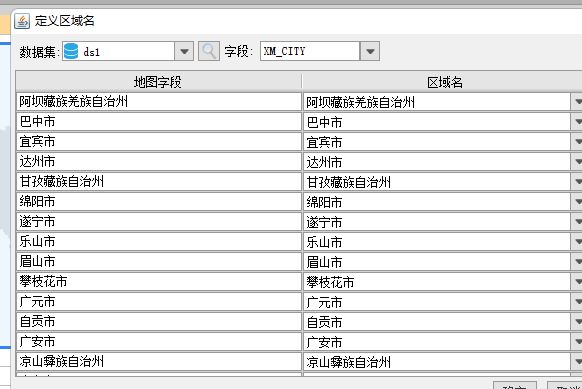Image resolution: width=582 pixels, height=389 pixels.
Task: Expand the 区域名 dropdown for 遂宁市
Action: 577,222
